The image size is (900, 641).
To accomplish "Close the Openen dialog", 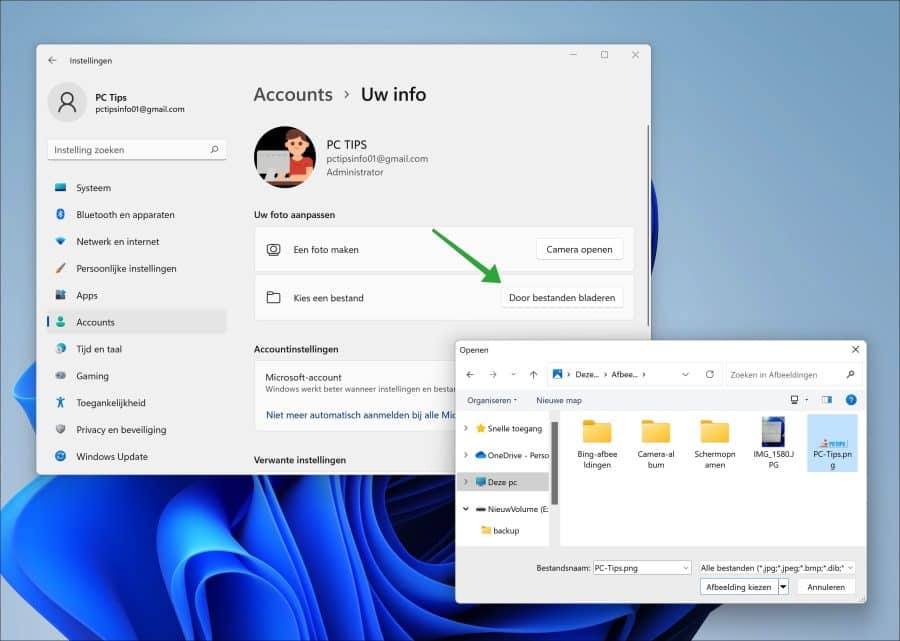I will point(855,349).
